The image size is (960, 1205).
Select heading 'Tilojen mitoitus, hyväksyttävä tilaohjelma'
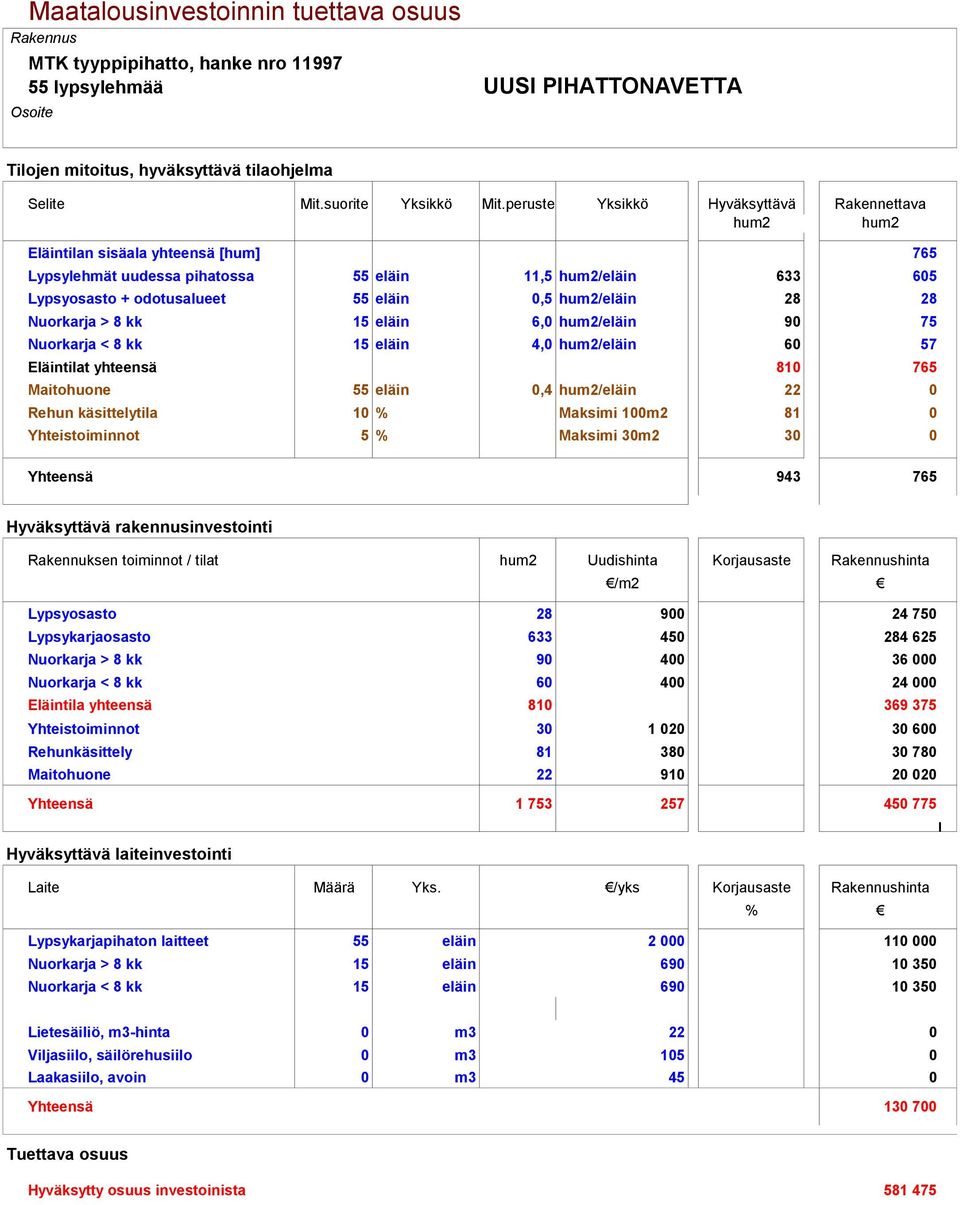(x=170, y=171)
